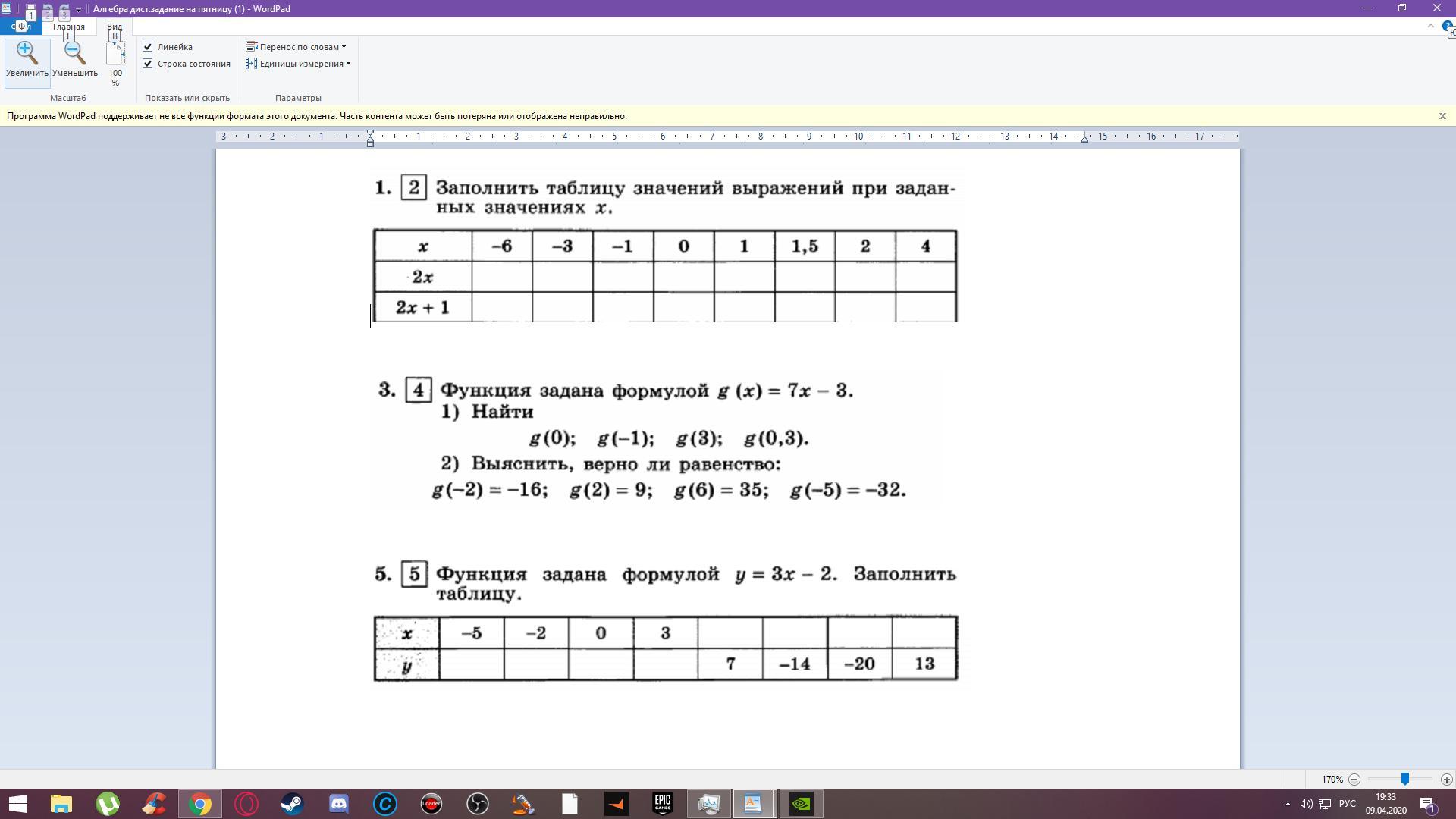Click the zoom slider handle in status bar
The height and width of the screenshot is (819, 1456).
pyautogui.click(x=1405, y=779)
